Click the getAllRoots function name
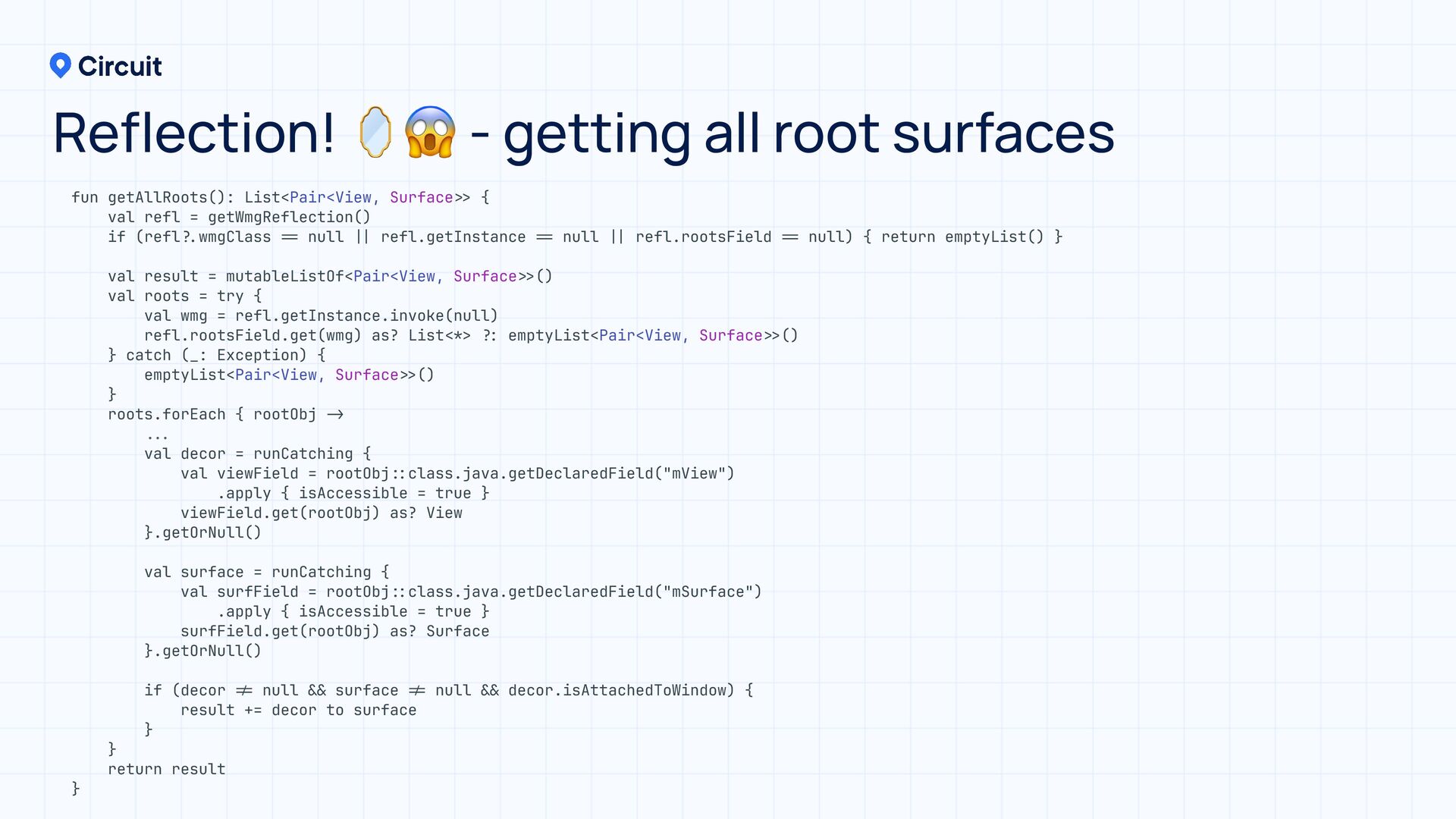Viewport: 1456px width, 819px height. tap(157, 198)
